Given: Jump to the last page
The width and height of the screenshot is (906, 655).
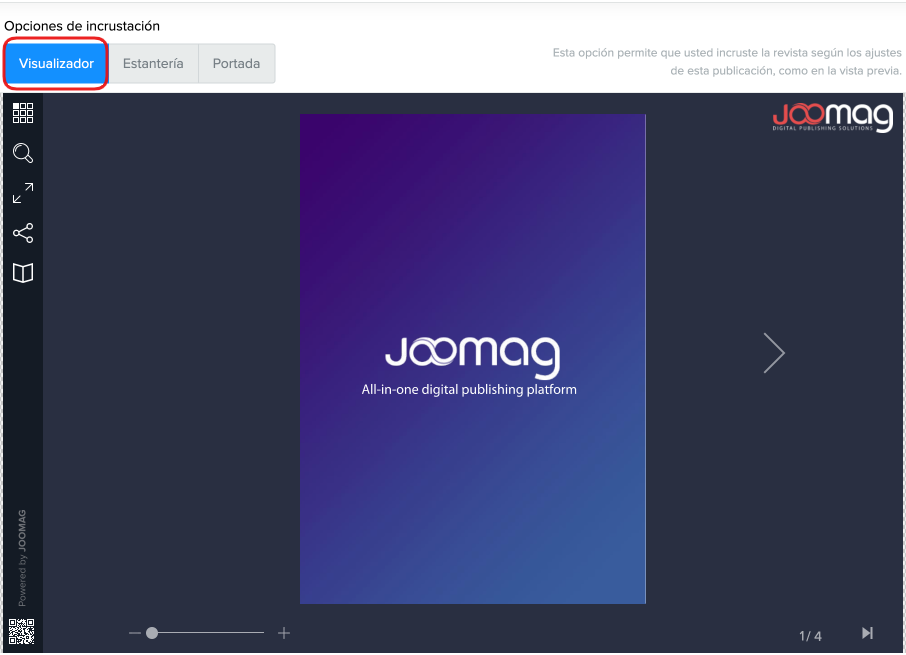Looking at the screenshot, I should [867, 633].
